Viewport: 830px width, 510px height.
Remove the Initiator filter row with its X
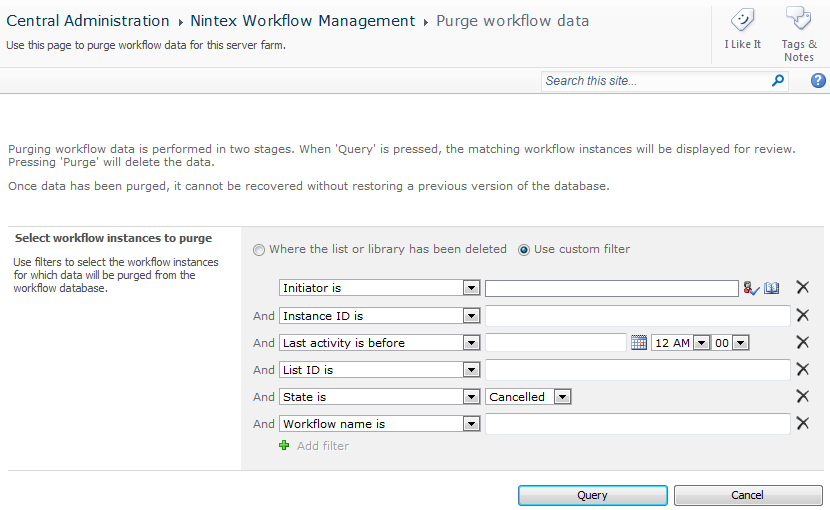pyautogui.click(x=802, y=287)
